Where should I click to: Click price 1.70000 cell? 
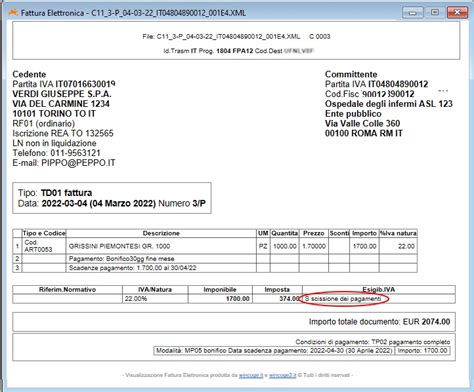314,246
